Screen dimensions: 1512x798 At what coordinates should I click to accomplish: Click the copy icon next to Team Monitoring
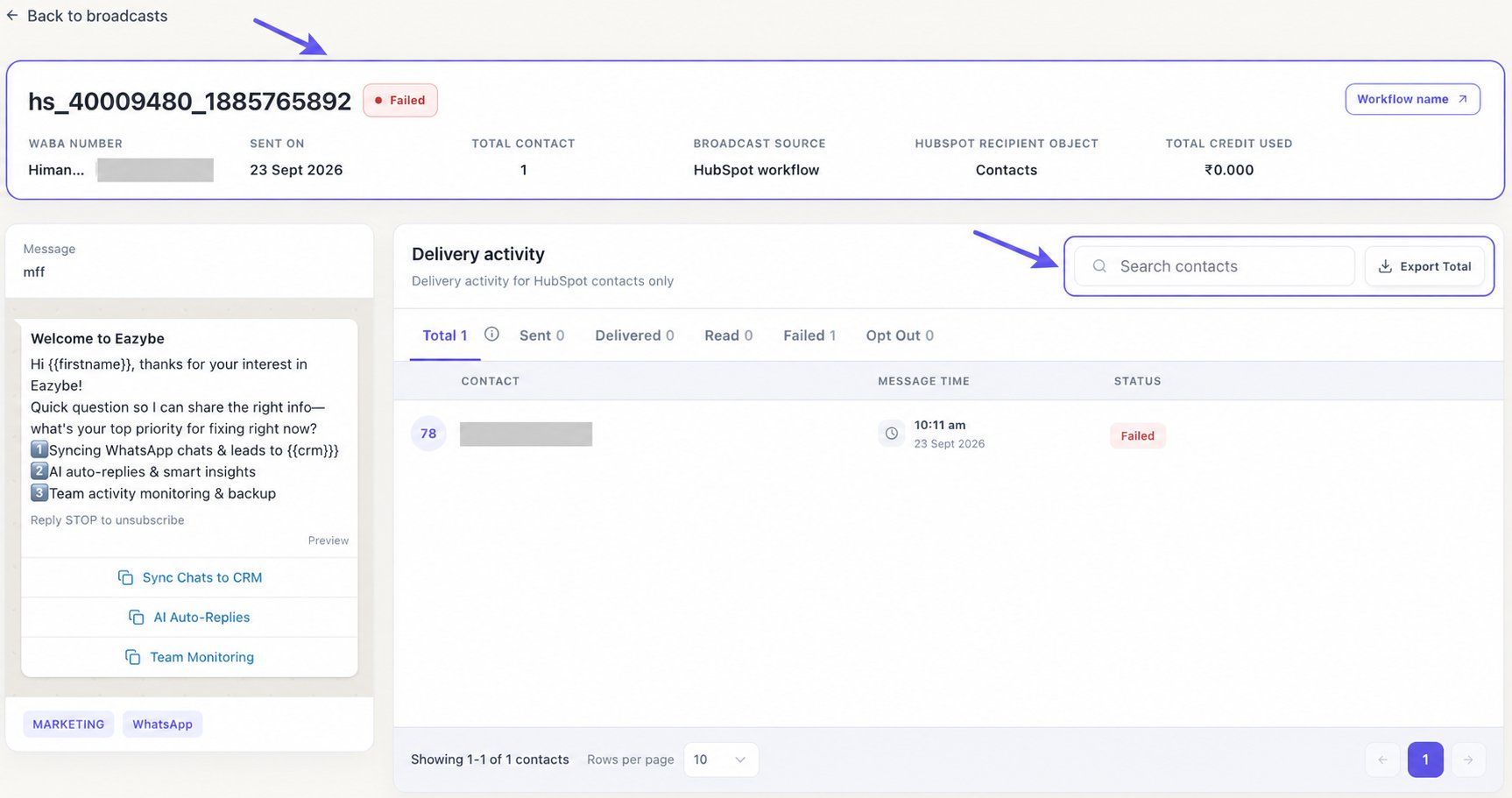(x=132, y=657)
